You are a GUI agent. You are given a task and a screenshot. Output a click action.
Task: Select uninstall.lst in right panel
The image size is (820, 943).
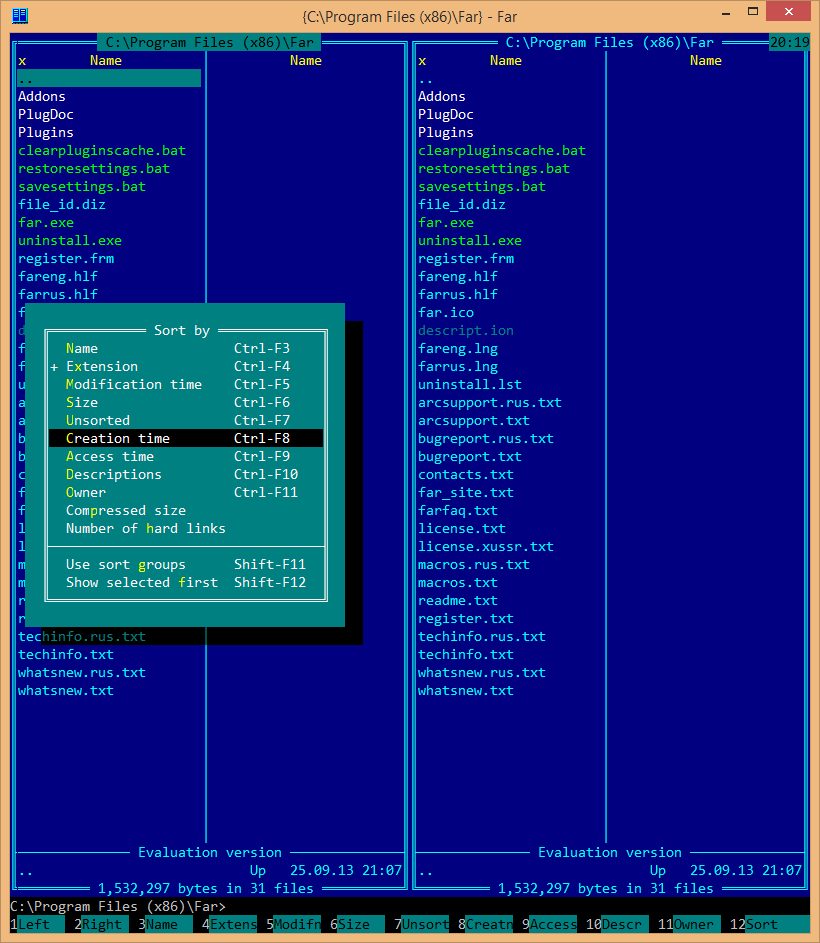coord(470,385)
